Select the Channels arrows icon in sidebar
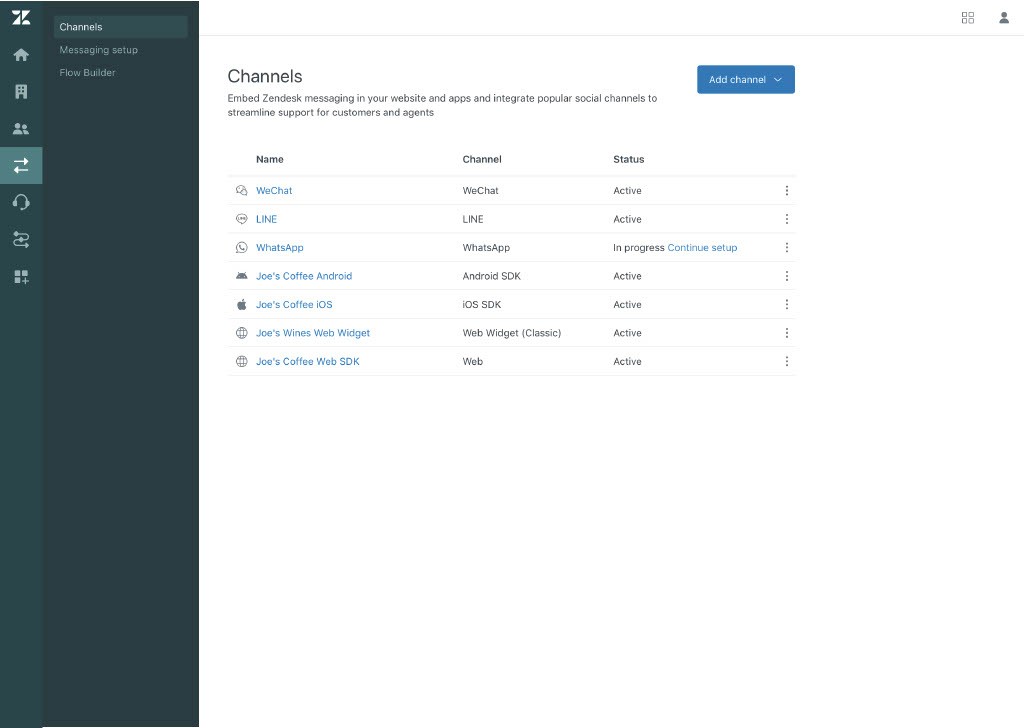 coord(21,165)
